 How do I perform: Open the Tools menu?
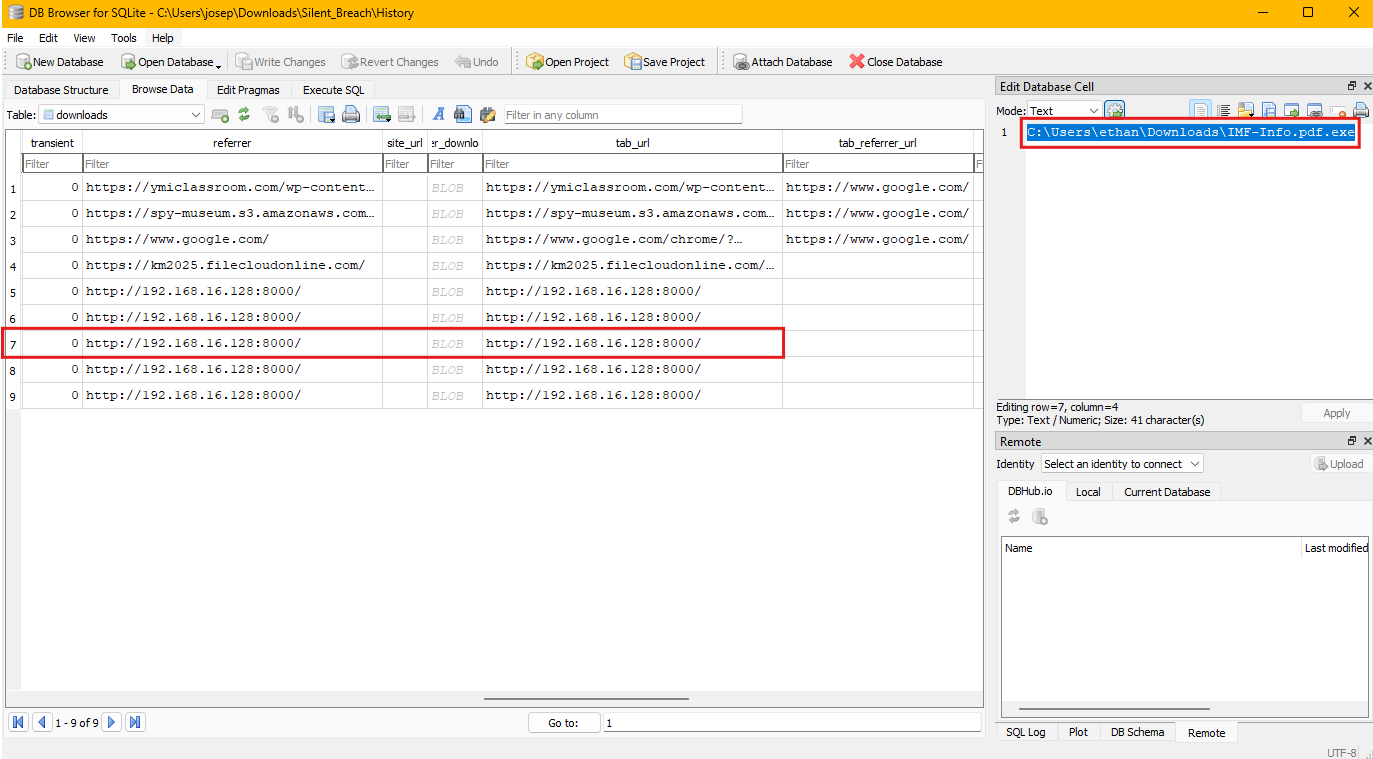coord(124,38)
